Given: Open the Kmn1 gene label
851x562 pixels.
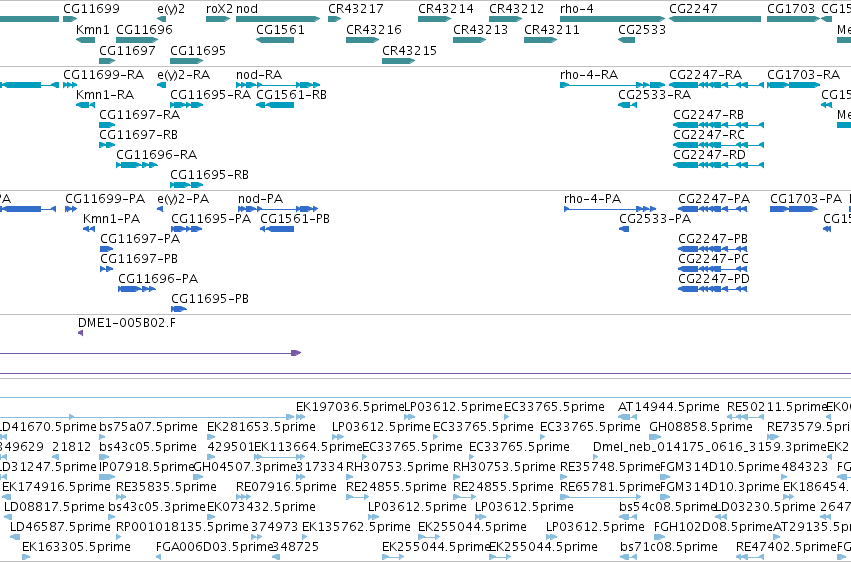Looking at the screenshot, I should pyautogui.click(x=93, y=29).
